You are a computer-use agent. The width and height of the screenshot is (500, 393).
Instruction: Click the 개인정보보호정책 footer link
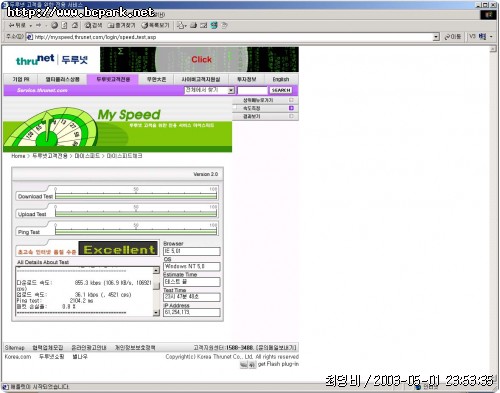point(135,348)
